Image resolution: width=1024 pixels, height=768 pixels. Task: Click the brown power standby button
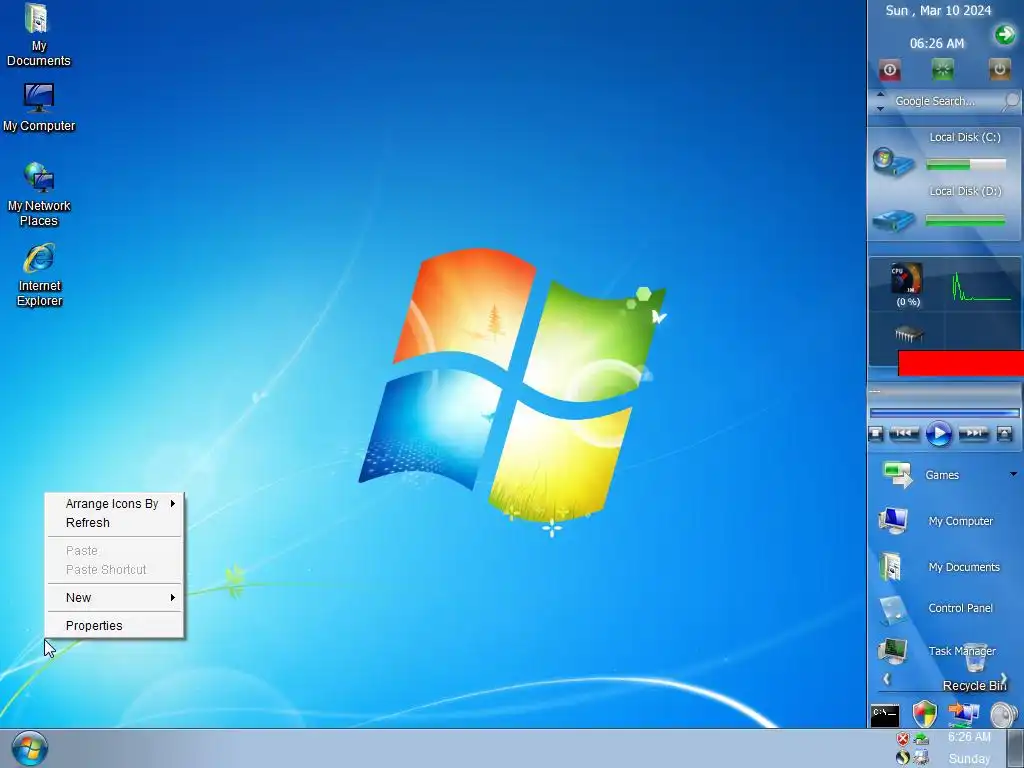999,69
